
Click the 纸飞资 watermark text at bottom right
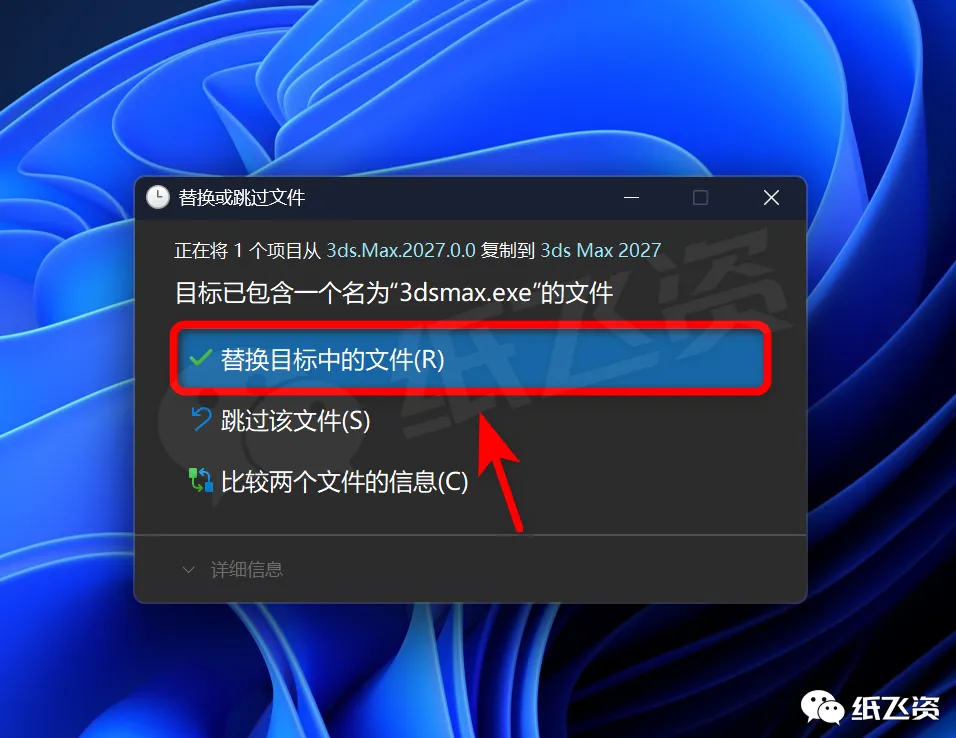[895, 708]
